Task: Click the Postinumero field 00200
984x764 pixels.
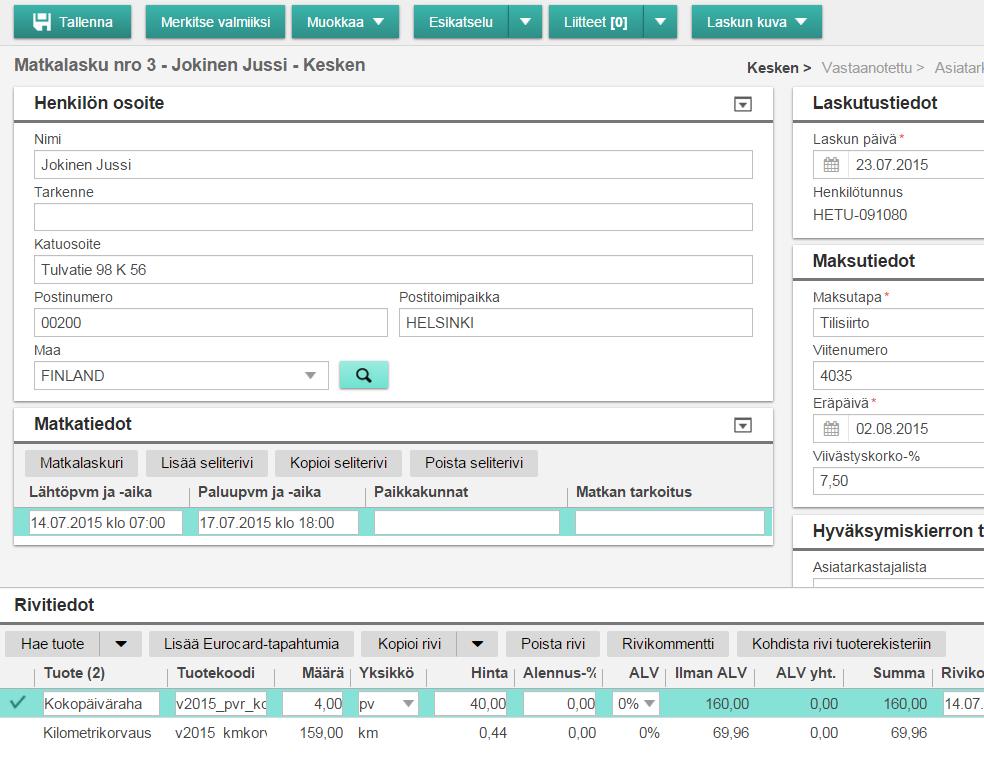Action: point(210,323)
